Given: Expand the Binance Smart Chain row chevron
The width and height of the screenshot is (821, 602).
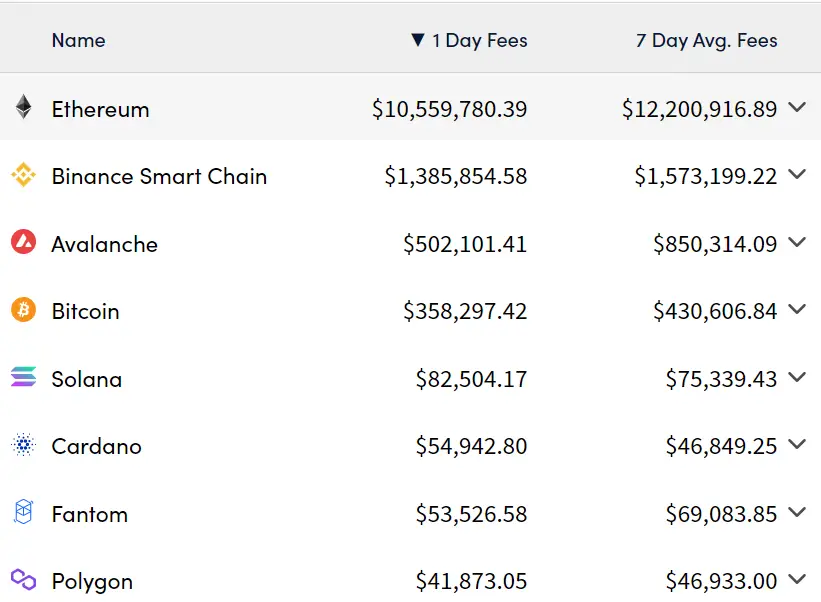Looking at the screenshot, I should pyautogui.click(x=797, y=174).
